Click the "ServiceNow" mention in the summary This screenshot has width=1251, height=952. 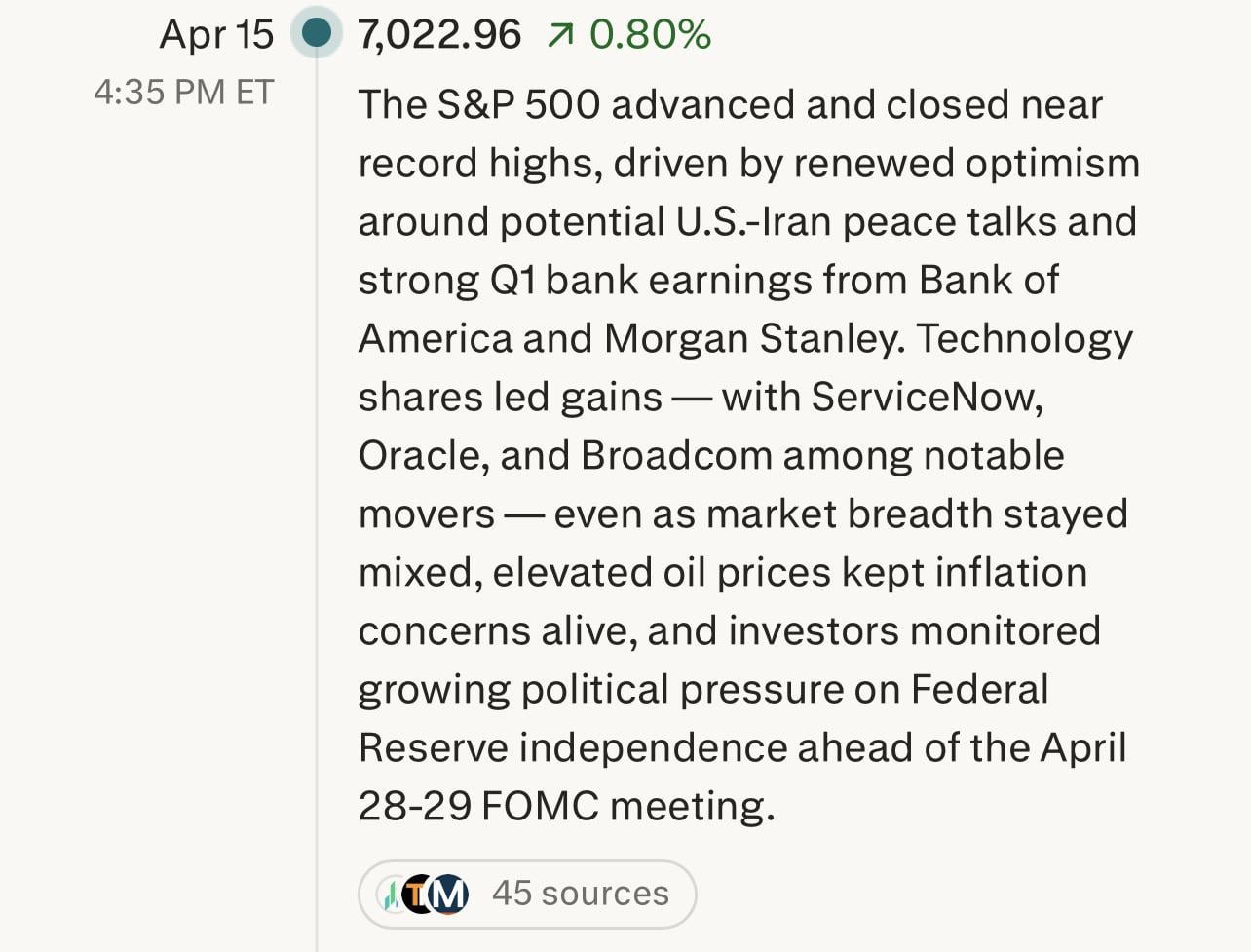click(x=926, y=398)
